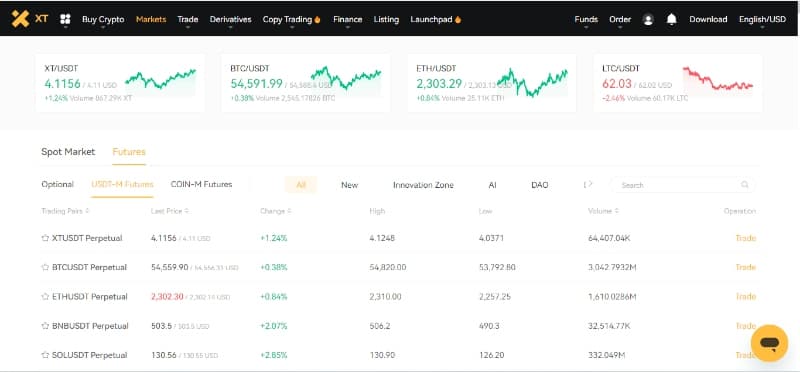Click the market search field
The height and width of the screenshot is (372, 800).
tap(682, 185)
